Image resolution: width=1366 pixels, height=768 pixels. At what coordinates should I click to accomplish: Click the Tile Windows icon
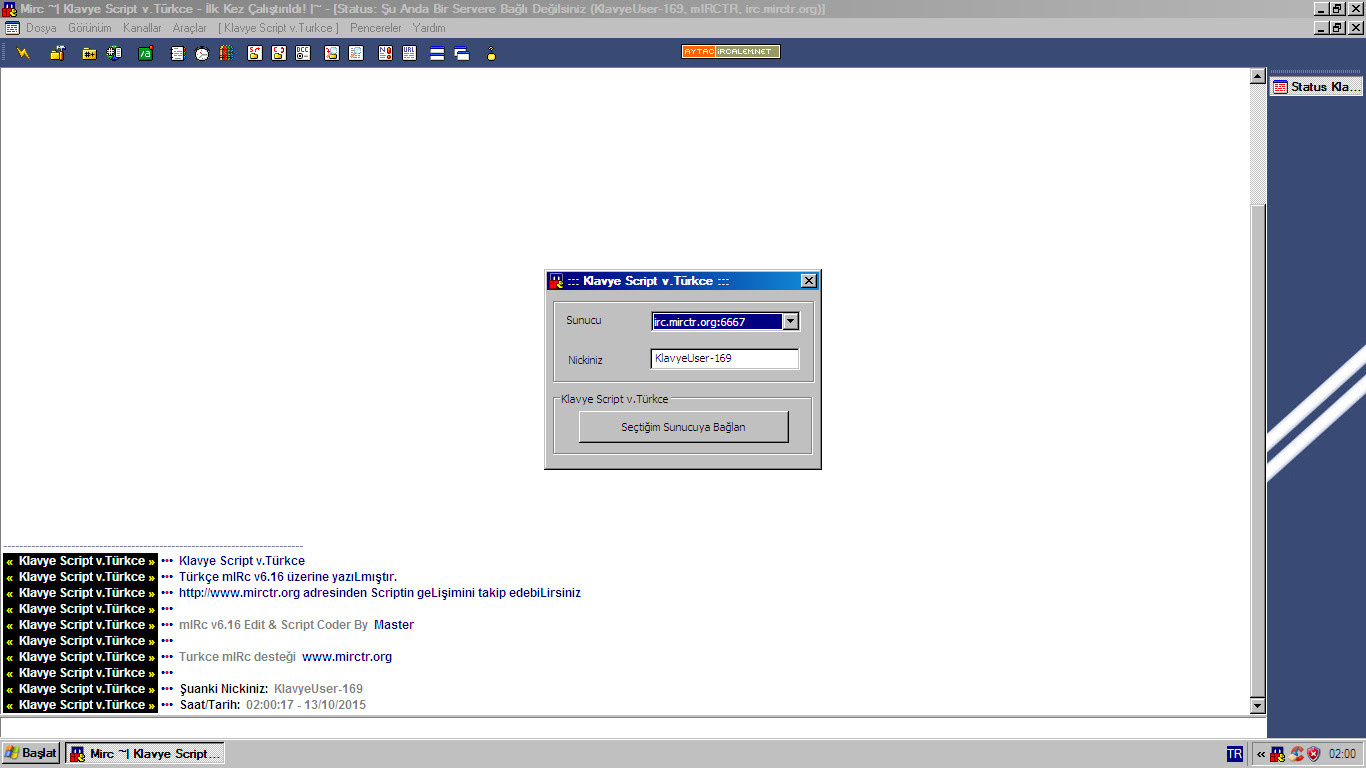[x=437, y=53]
